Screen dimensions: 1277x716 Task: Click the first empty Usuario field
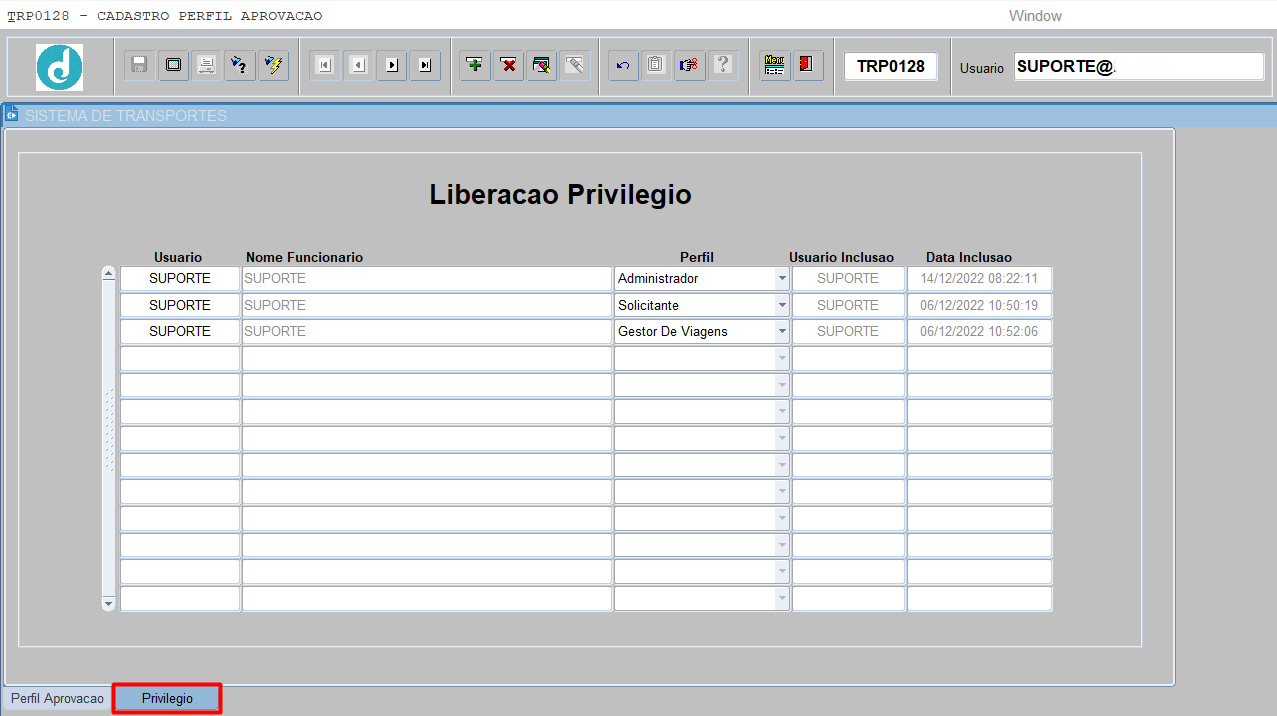click(180, 358)
